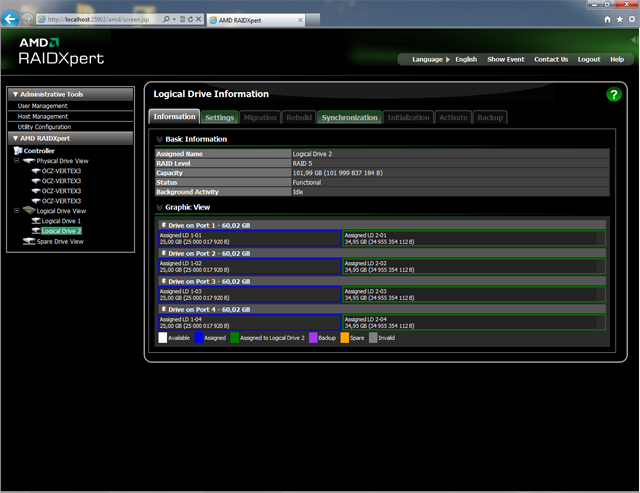Click the Drive on Port 4 icon
The height and width of the screenshot is (493, 640).
[x=164, y=309]
